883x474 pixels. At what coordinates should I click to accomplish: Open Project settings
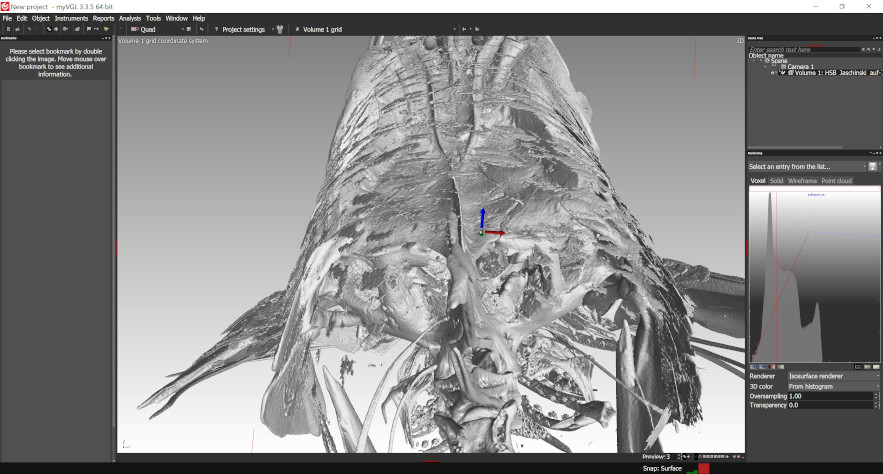tap(243, 29)
